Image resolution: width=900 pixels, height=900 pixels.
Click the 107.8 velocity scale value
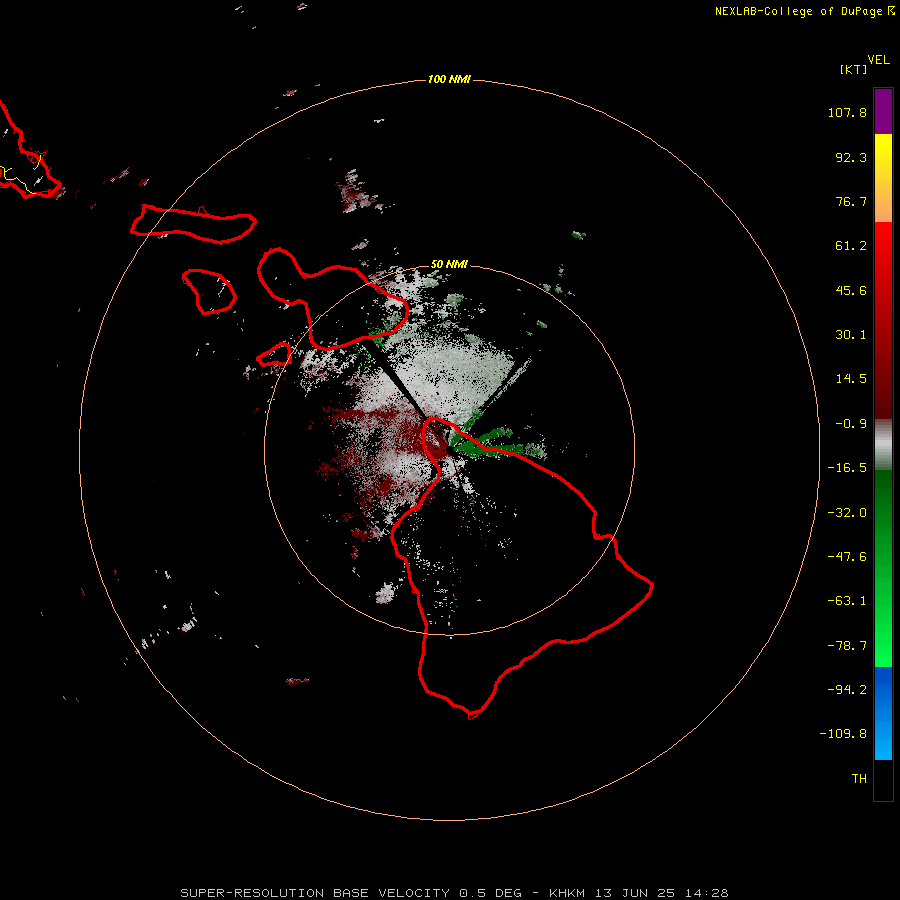point(847,112)
